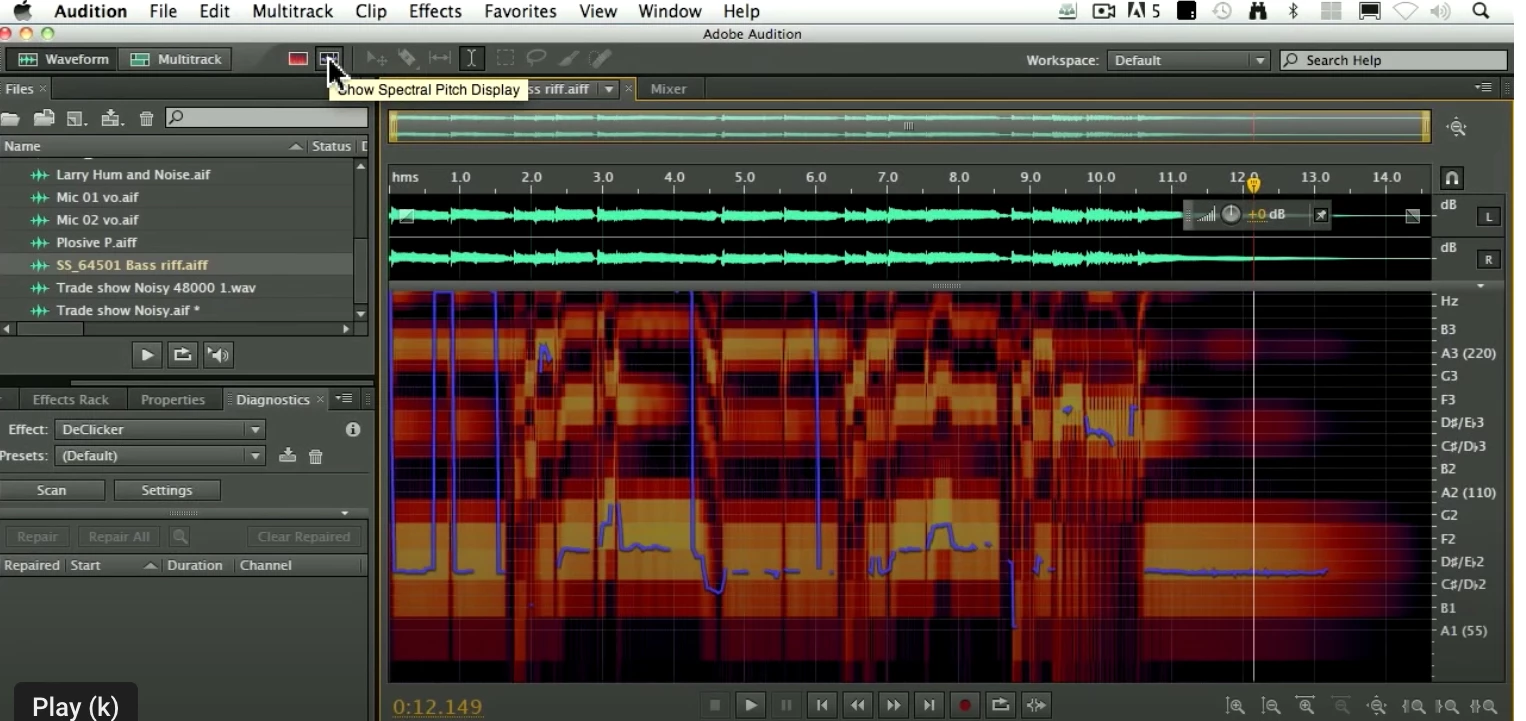Delete Diagnostics preset with trash icon

coord(316,457)
